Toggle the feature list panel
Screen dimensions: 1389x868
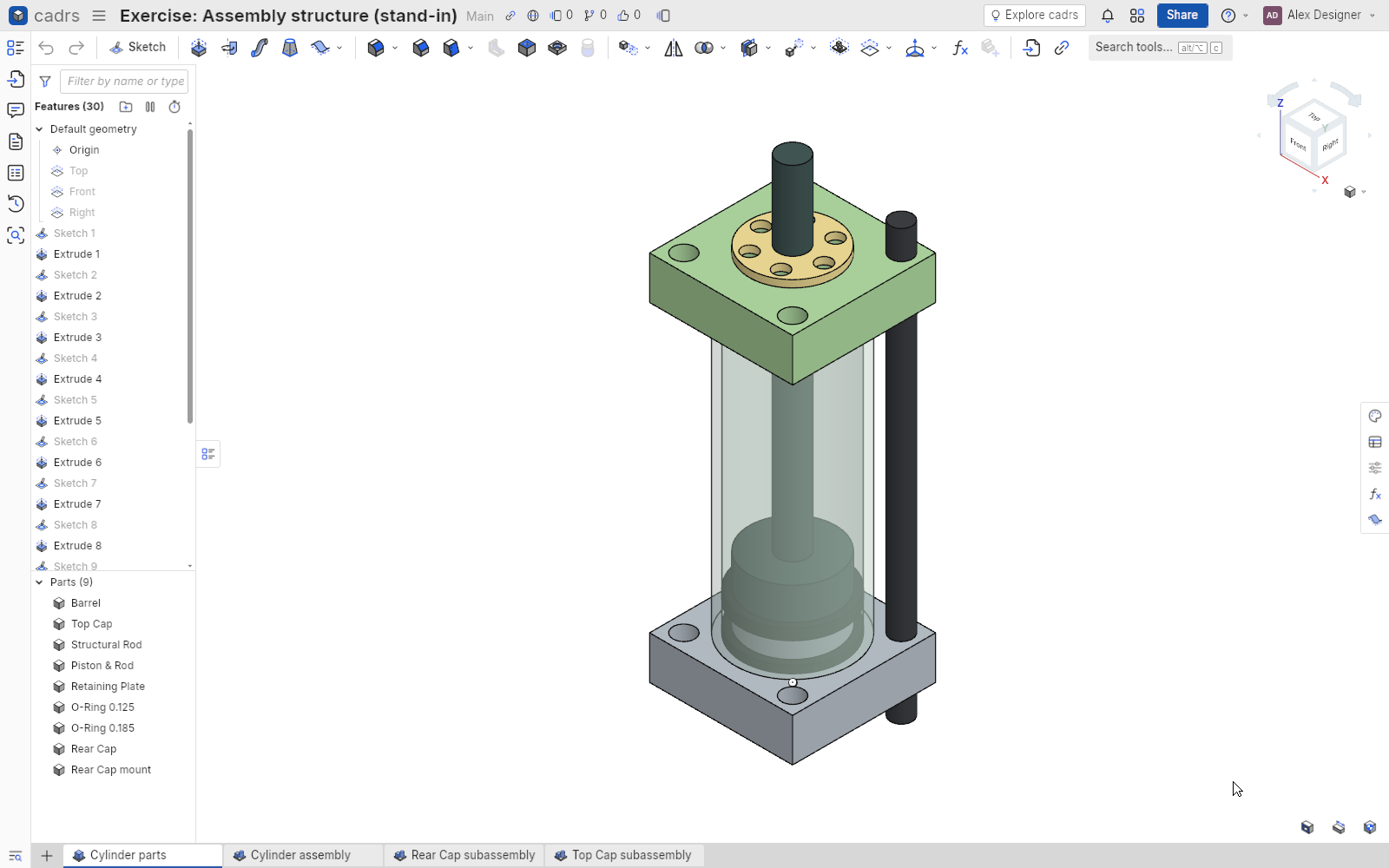[x=16, y=48]
